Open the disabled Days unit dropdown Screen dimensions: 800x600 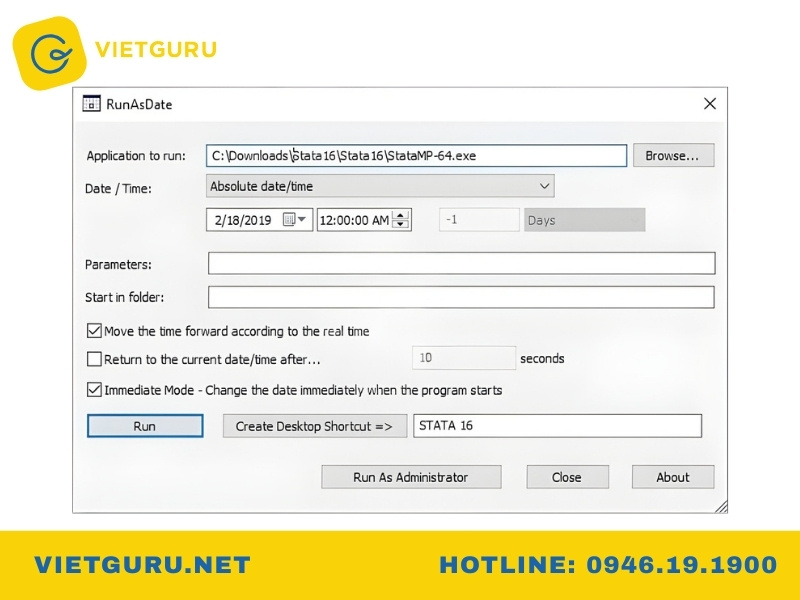[x=584, y=220]
